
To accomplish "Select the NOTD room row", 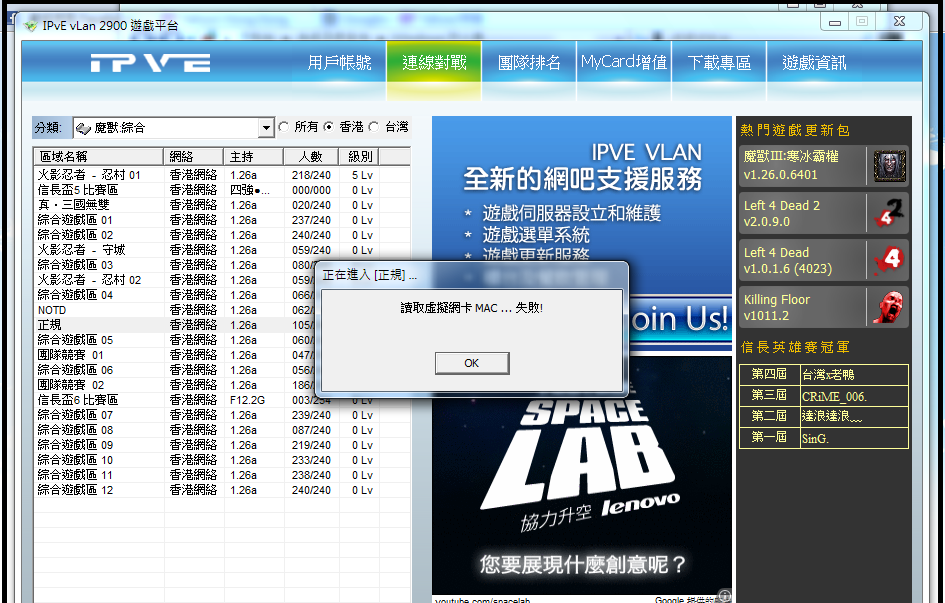I will [175, 310].
